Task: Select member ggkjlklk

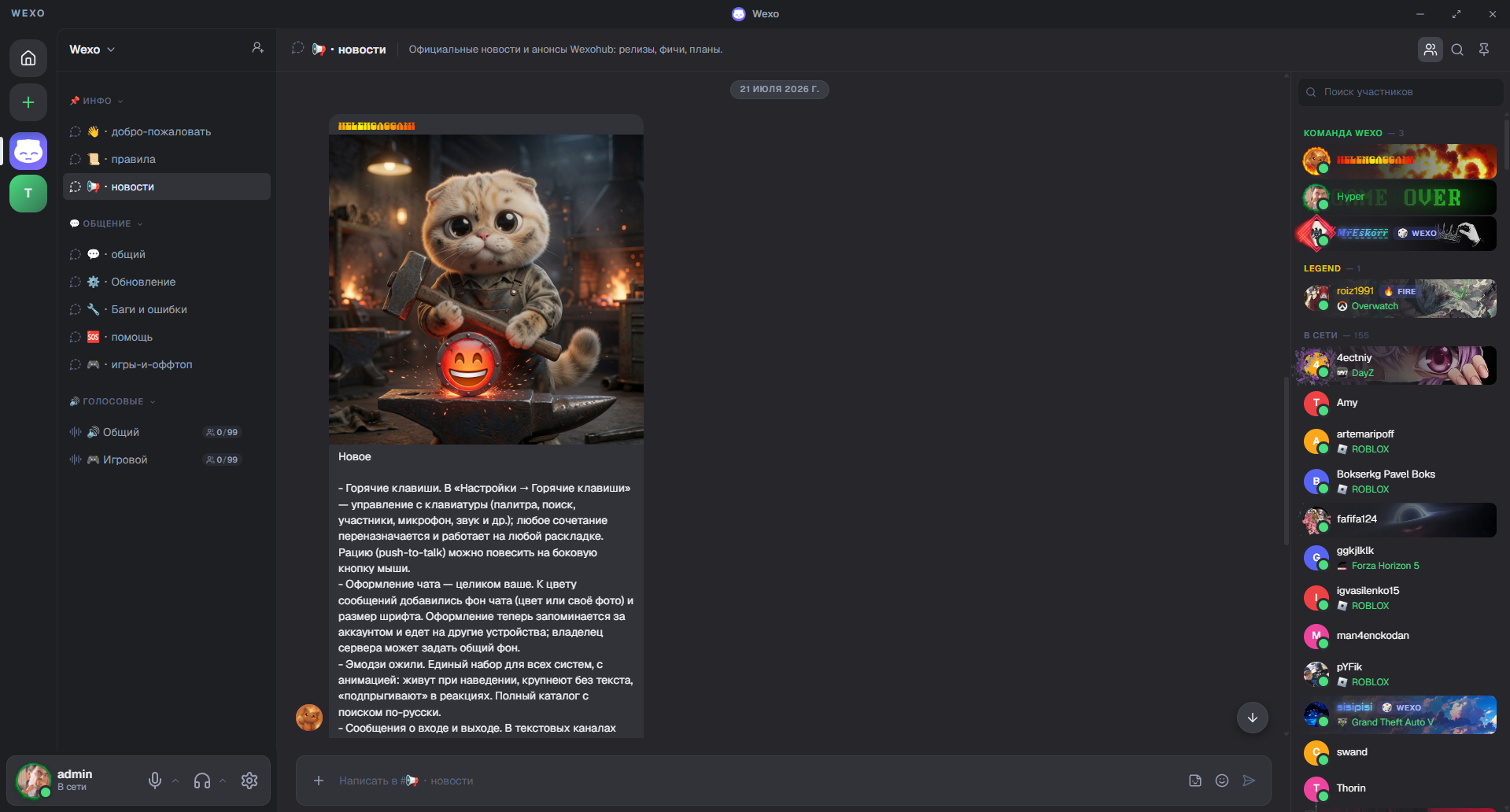Action: click(x=1397, y=558)
